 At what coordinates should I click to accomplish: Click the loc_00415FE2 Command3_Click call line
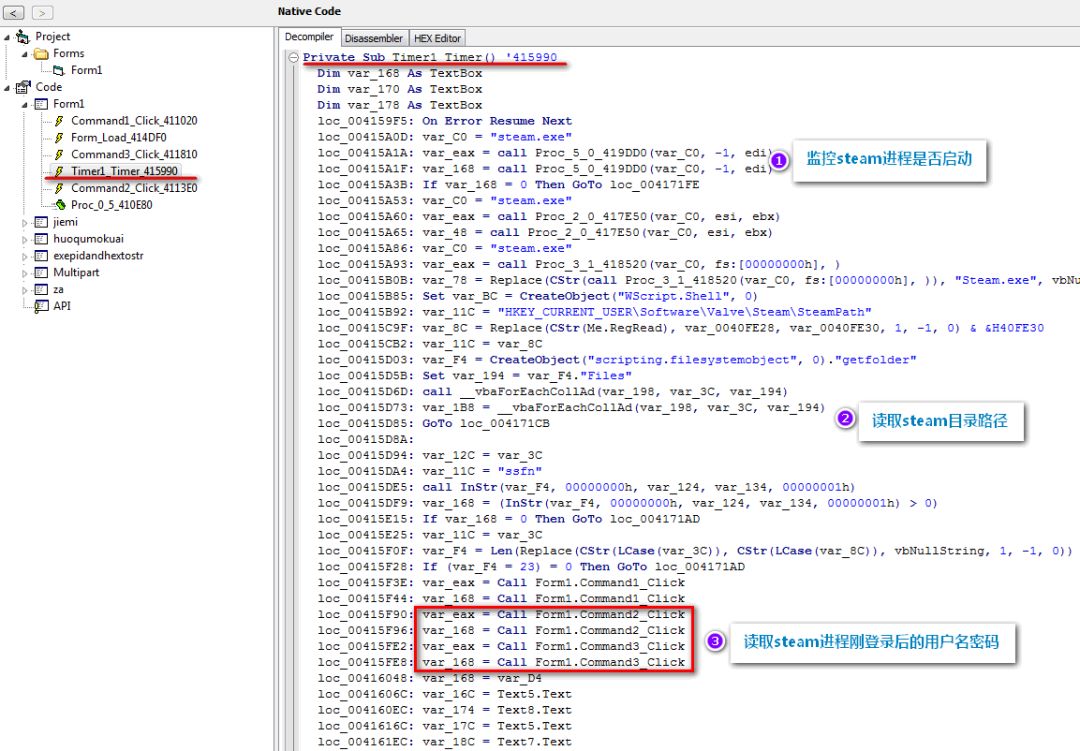pos(501,646)
